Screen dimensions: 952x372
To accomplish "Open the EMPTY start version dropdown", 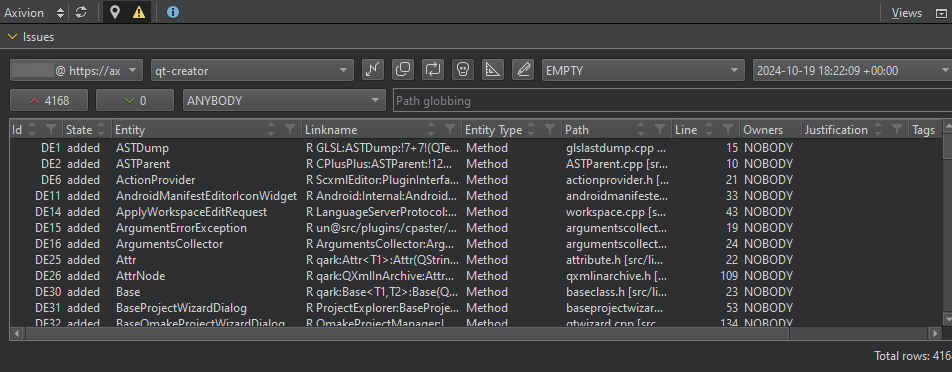I will [x=643, y=70].
